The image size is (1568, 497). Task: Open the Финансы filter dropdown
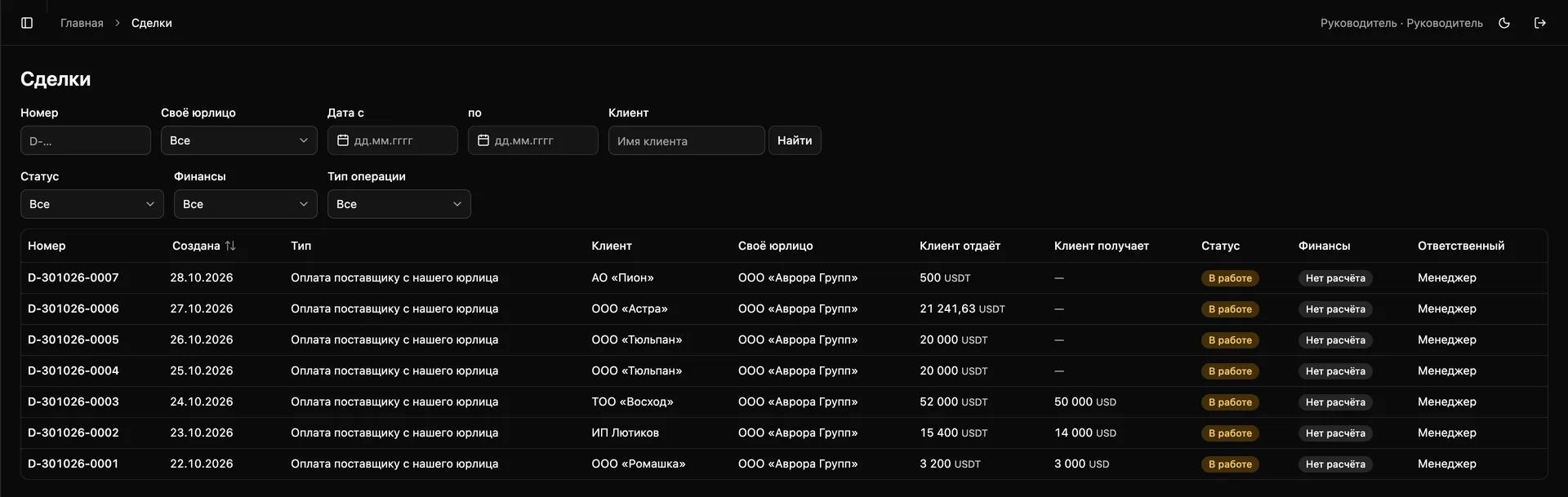point(246,204)
